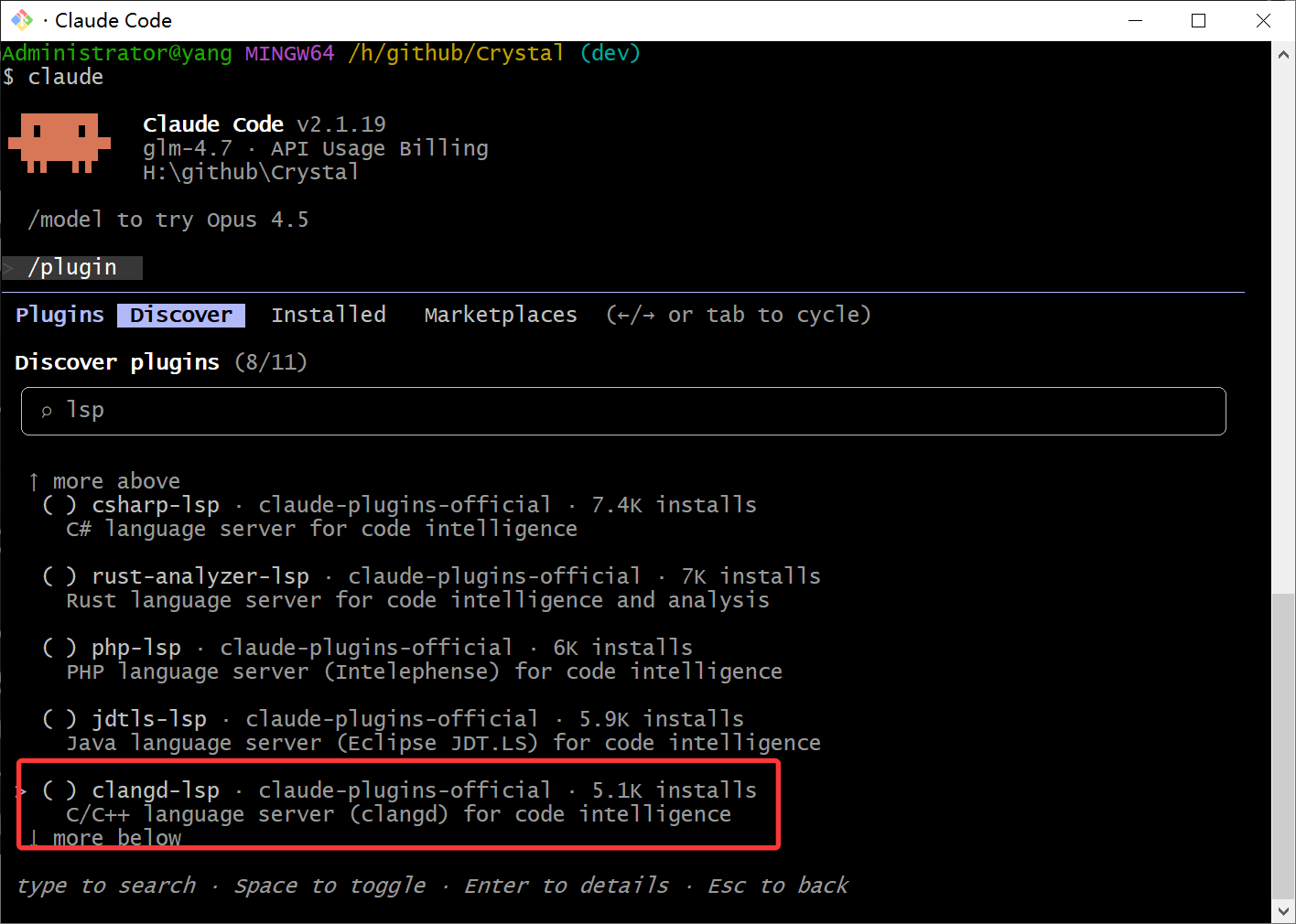Click the 'more above' indicator text
The width and height of the screenshot is (1296, 924).
pos(116,481)
